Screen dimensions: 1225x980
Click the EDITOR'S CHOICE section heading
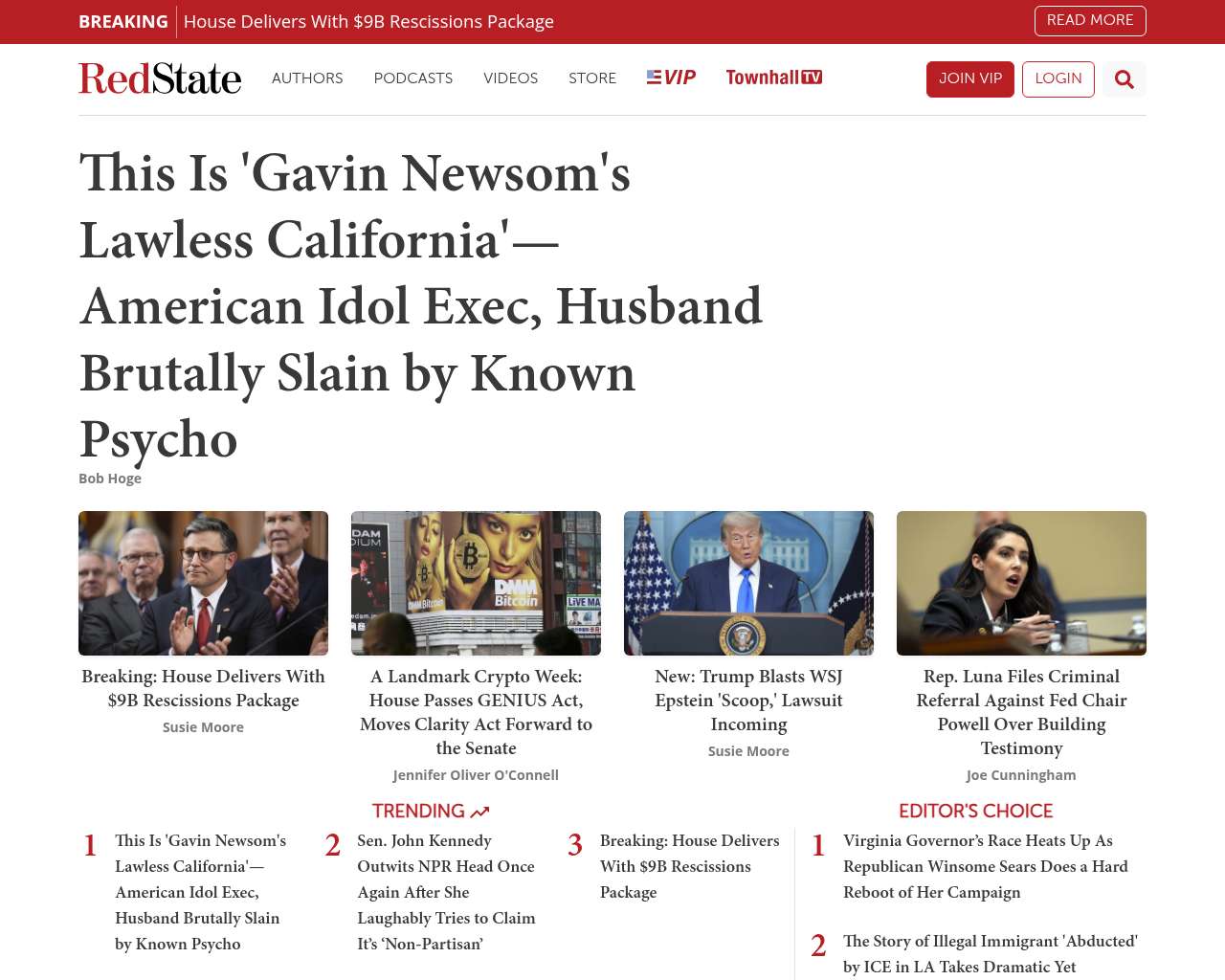coord(975,812)
